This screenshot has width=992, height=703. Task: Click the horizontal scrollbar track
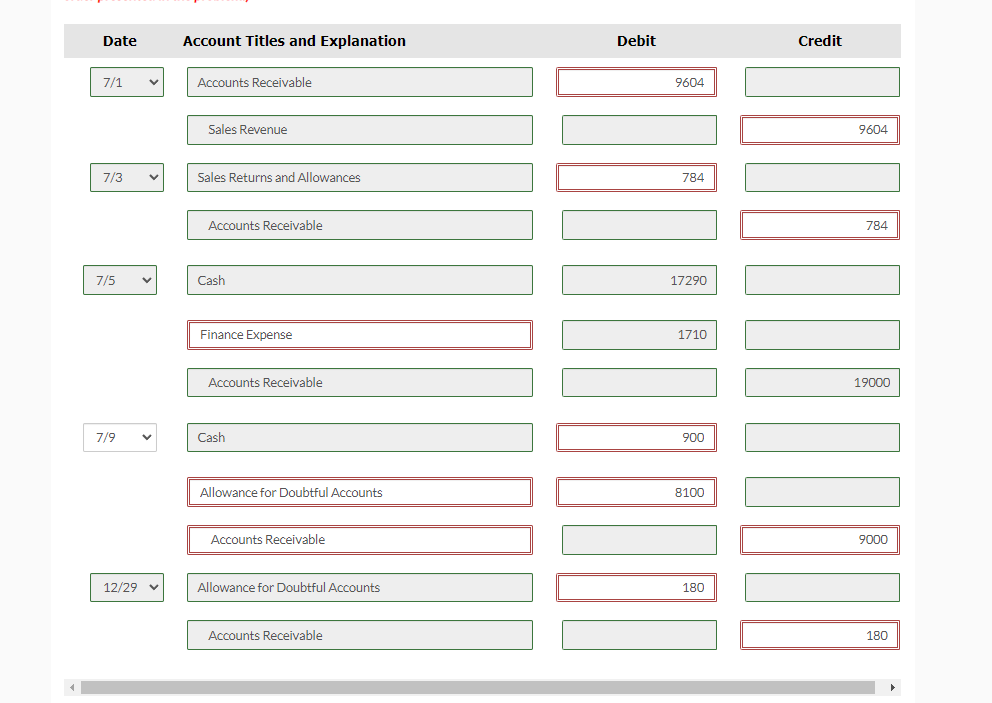pos(478,688)
